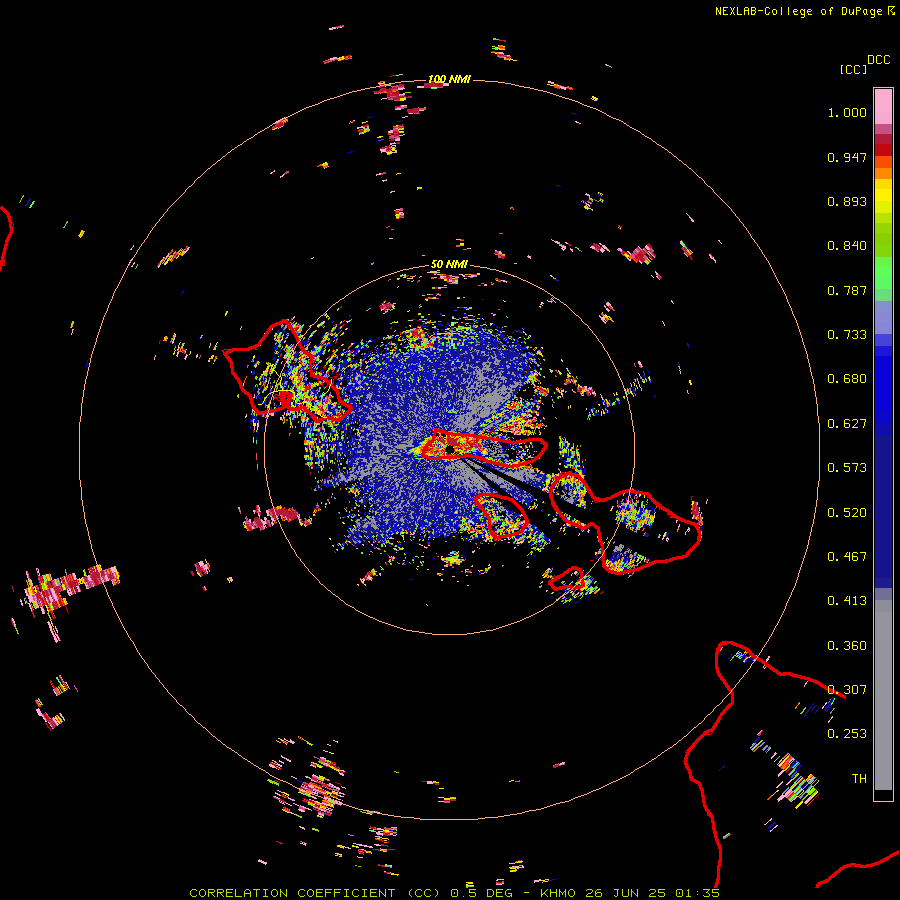900x900 pixels.
Task: Click the TH label on the color scale
Action: (859, 779)
